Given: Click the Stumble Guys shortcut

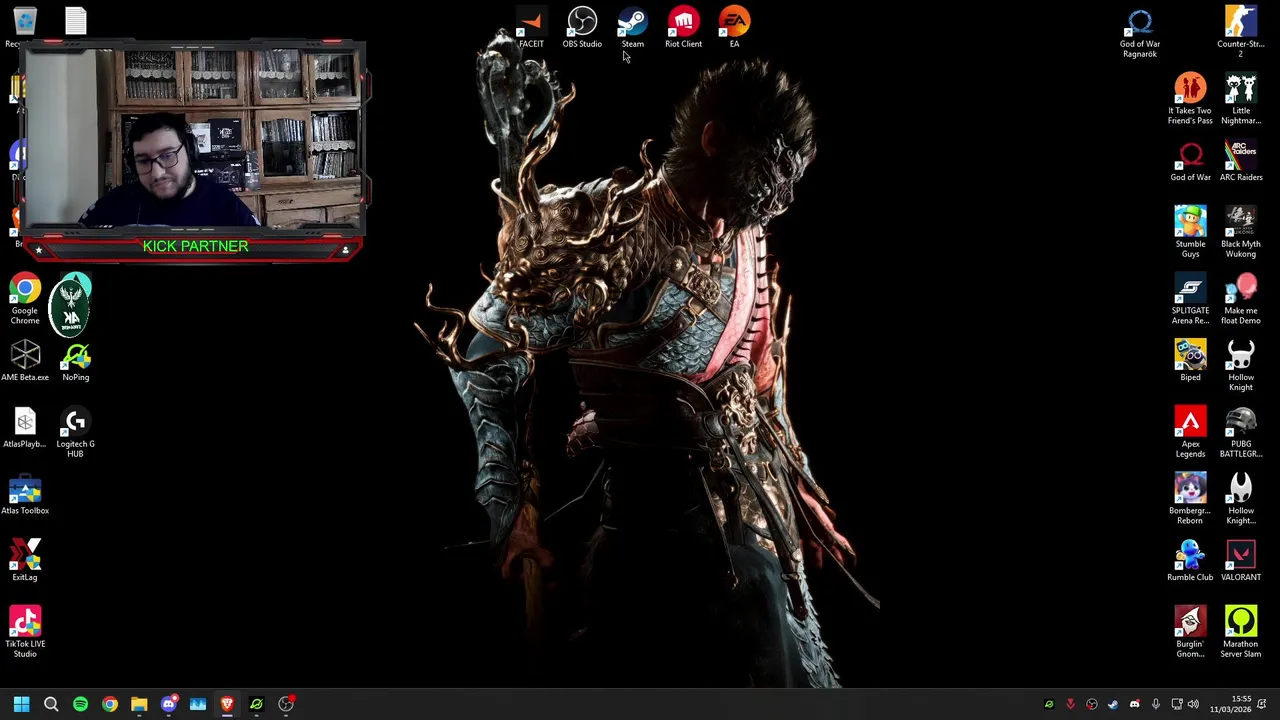Looking at the screenshot, I should [1190, 232].
